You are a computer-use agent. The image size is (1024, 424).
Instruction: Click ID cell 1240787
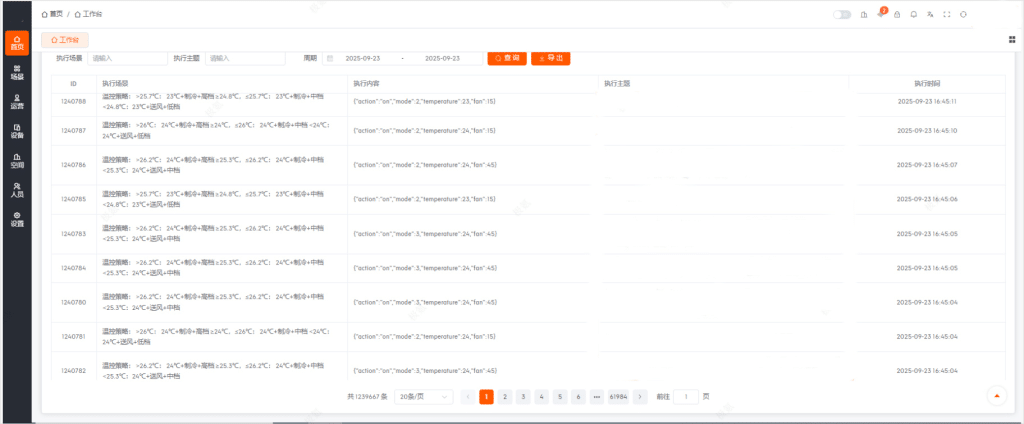[74, 131]
